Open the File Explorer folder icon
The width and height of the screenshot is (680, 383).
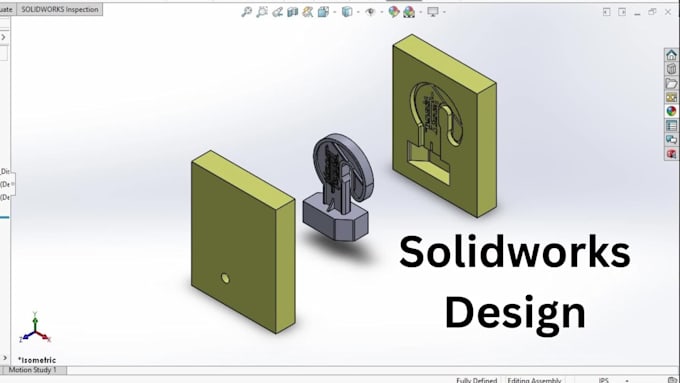671,83
